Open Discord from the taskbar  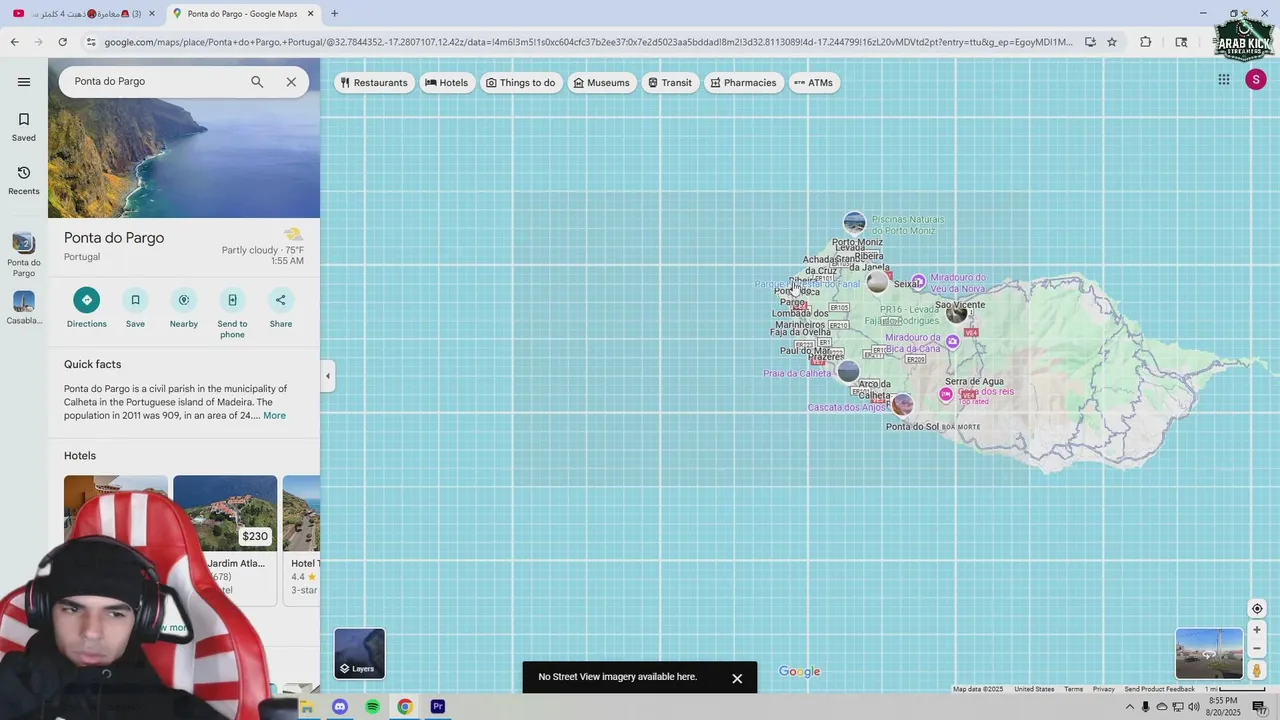click(339, 707)
